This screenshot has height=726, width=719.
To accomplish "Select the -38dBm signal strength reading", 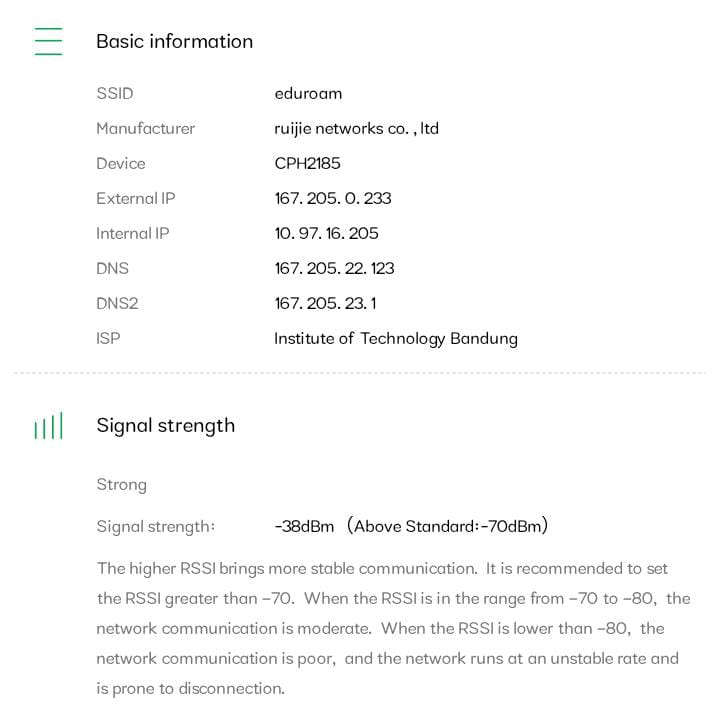I will pyautogui.click(x=304, y=526).
